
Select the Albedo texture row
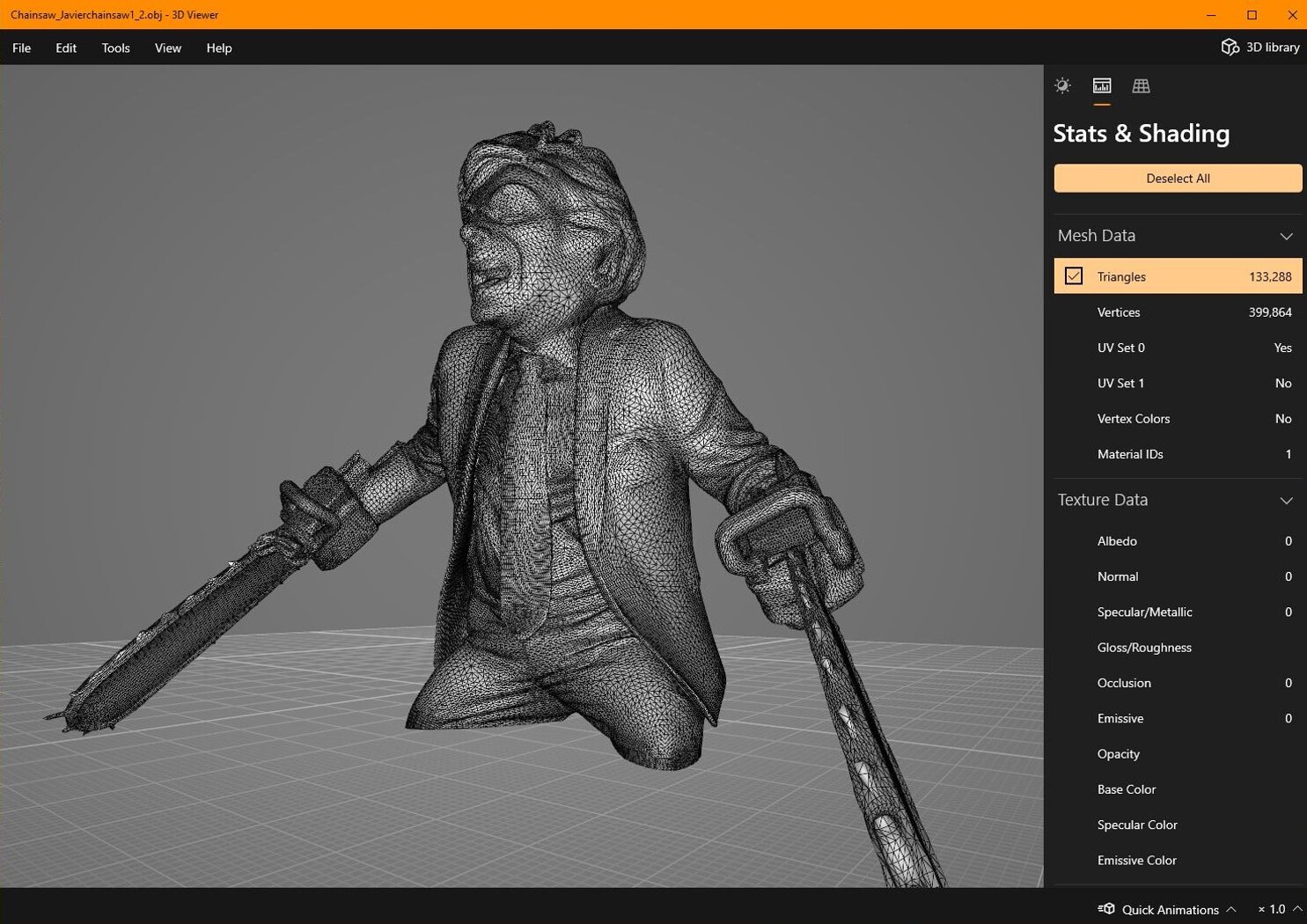[x=1178, y=541]
